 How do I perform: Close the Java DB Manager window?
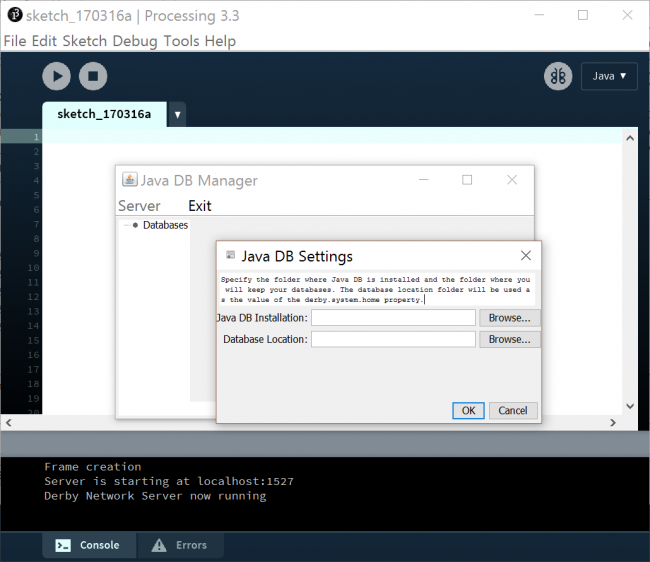(x=512, y=180)
